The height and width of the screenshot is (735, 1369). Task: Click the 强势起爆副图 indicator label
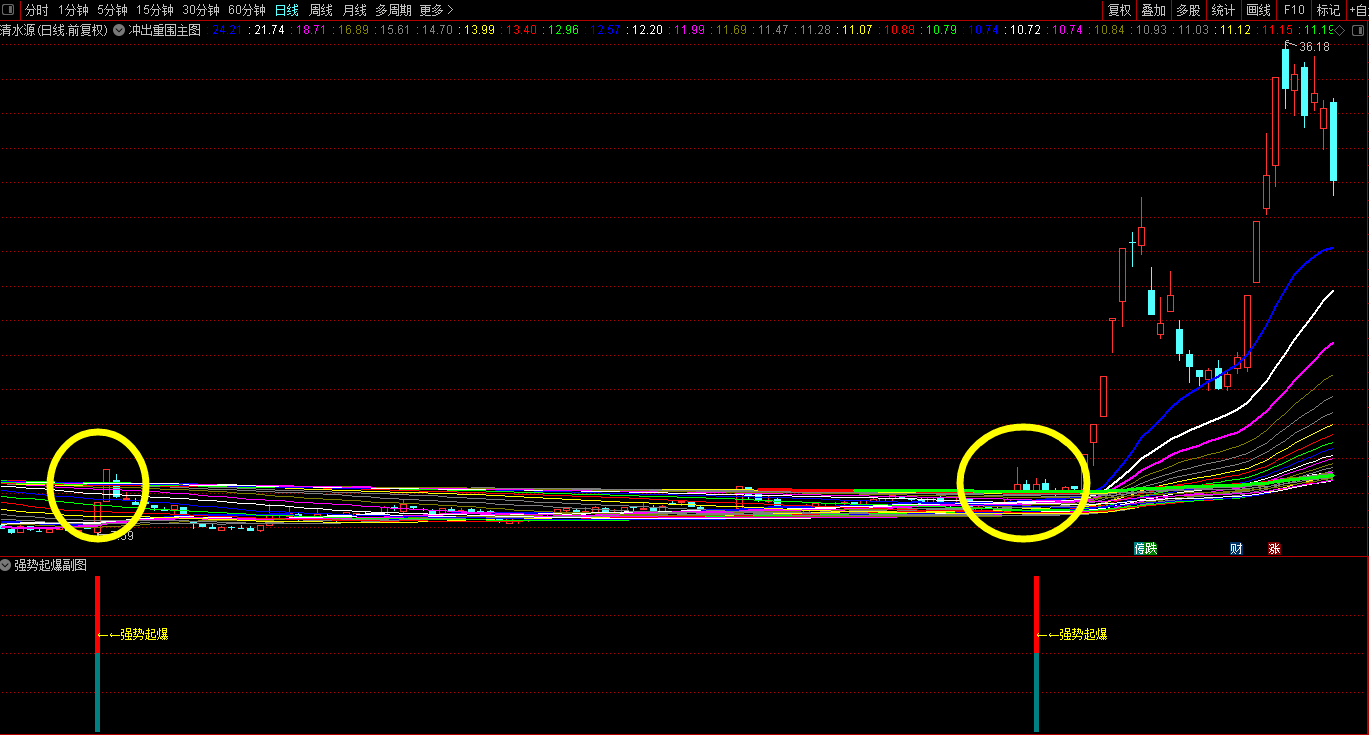click(51, 565)
